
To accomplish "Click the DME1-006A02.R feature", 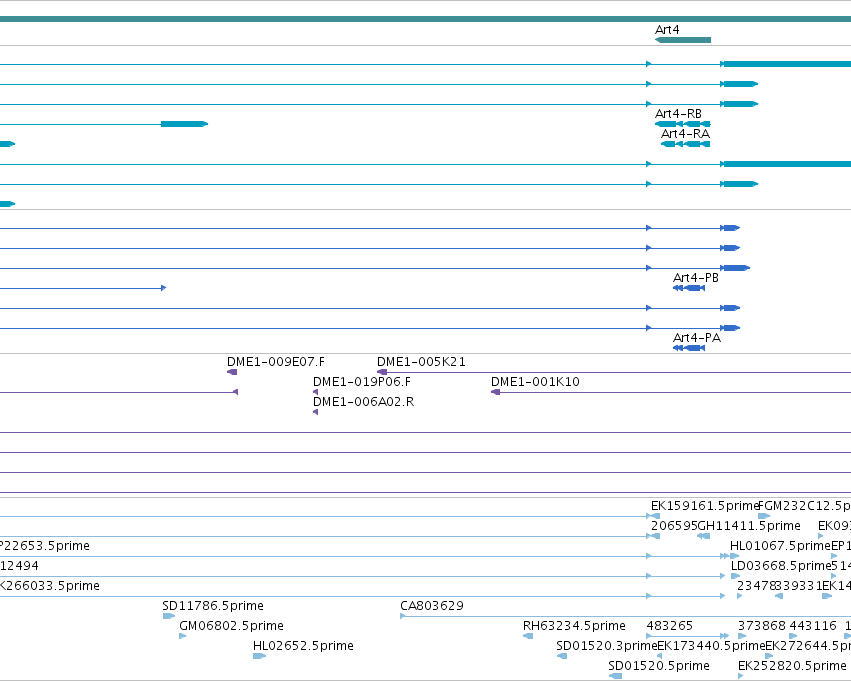I will [315, 412].
